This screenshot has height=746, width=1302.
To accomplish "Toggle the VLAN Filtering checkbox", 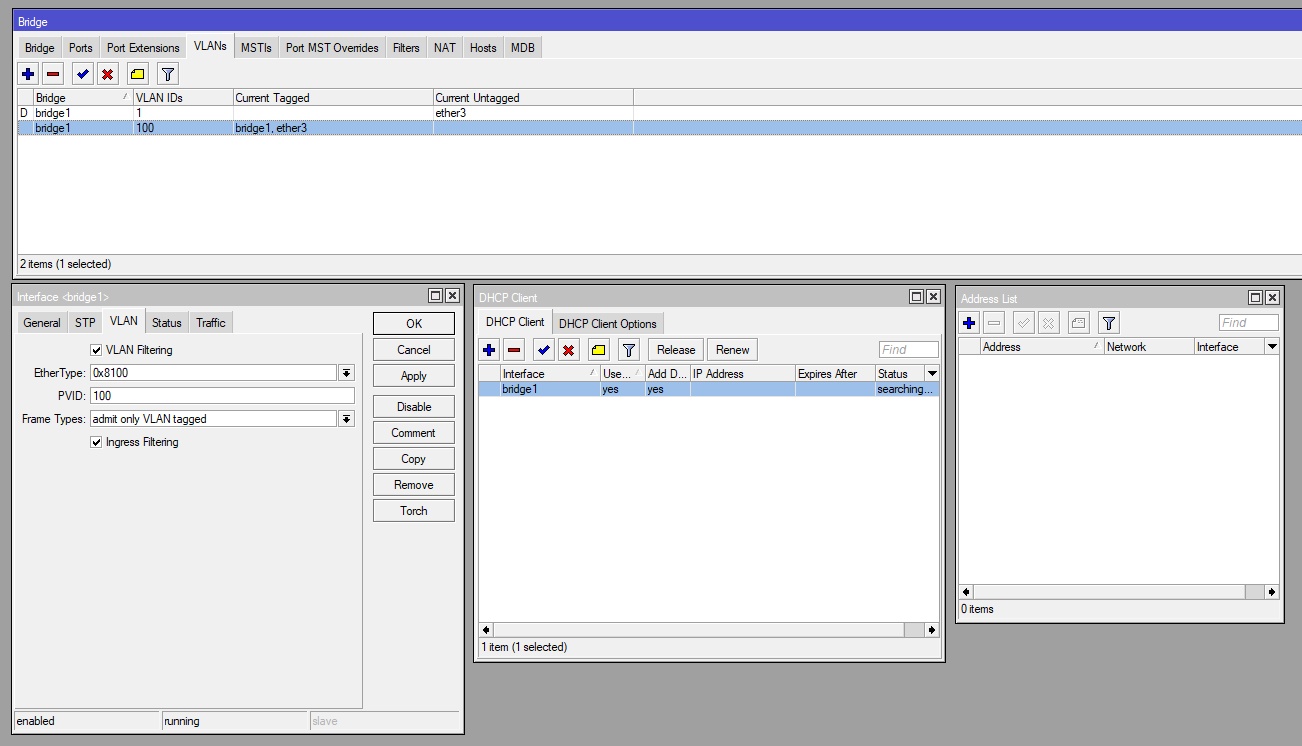I will coord(97,350).
